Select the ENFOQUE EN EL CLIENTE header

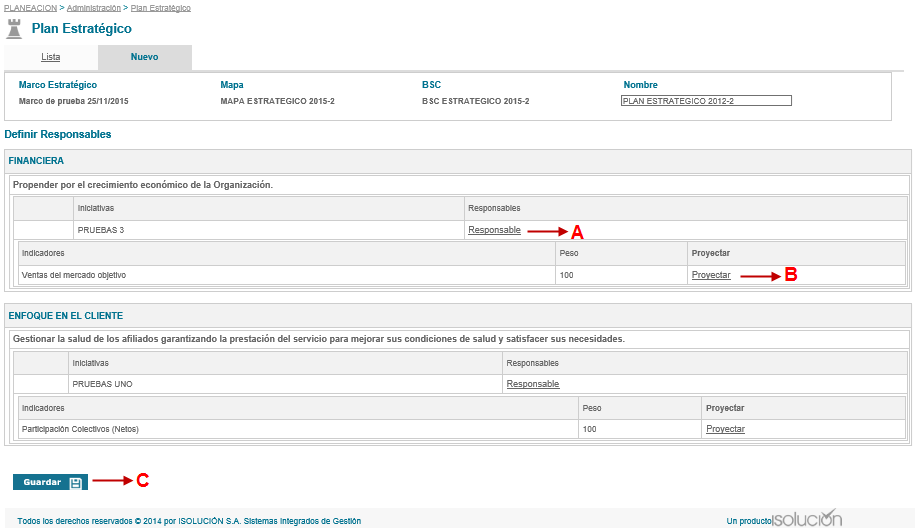(64, 315)
